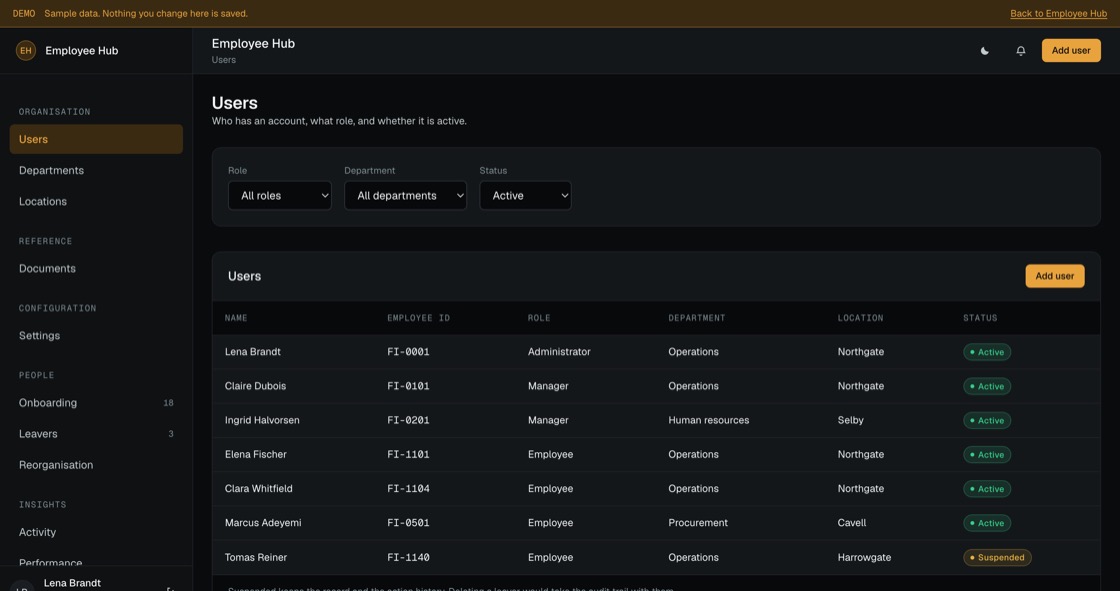Go to Departments in the sidebar
The width and height of the screenshot is (1120, 591).
96,170
